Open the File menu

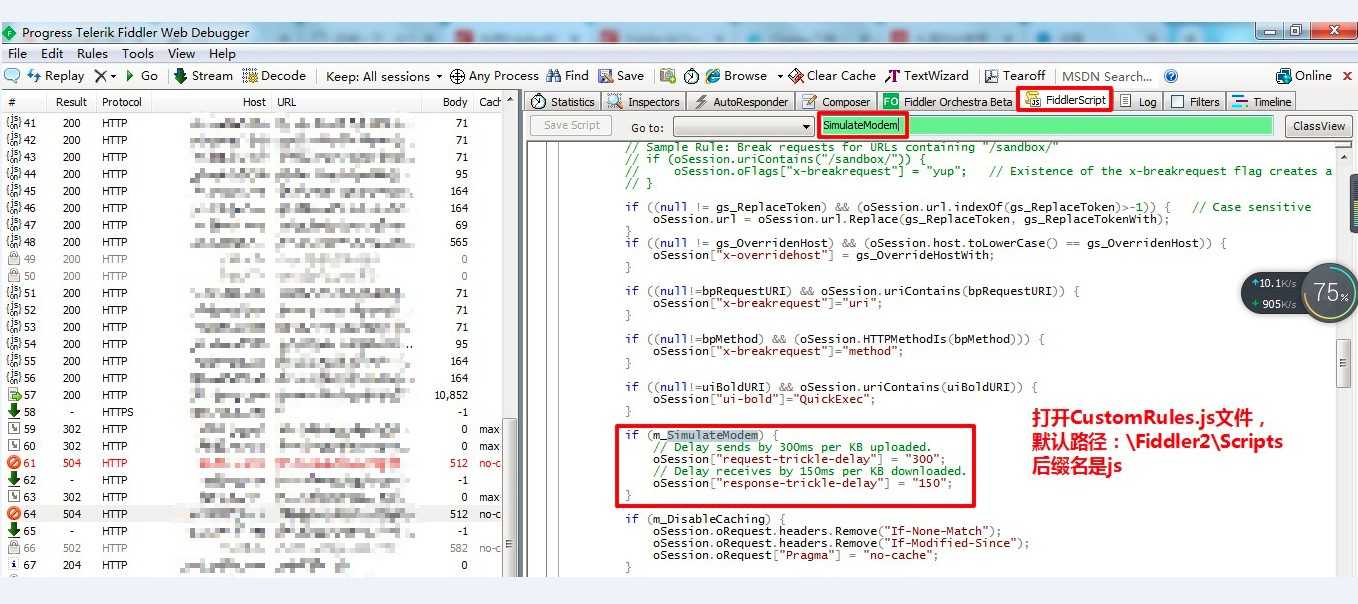click(x=18, y=54)
